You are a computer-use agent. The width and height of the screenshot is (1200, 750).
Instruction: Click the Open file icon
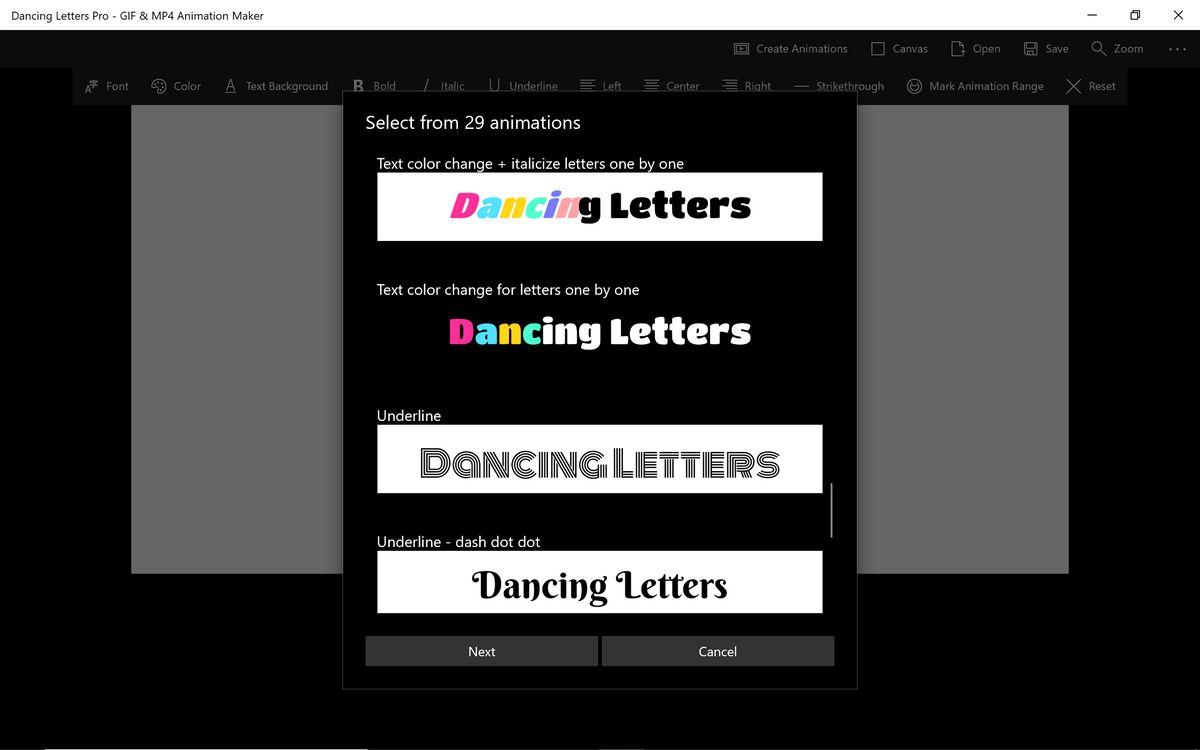click(x=958, y=48)
